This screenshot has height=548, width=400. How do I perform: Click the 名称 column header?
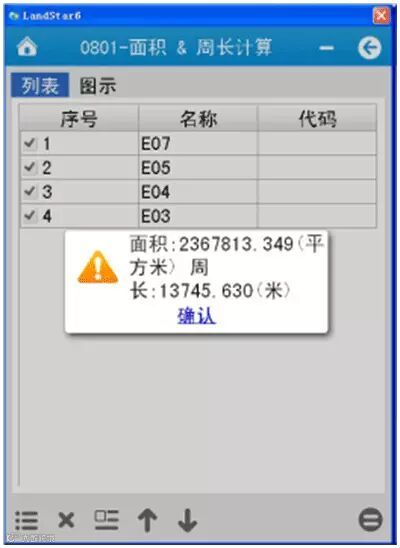tap(198, 118)
